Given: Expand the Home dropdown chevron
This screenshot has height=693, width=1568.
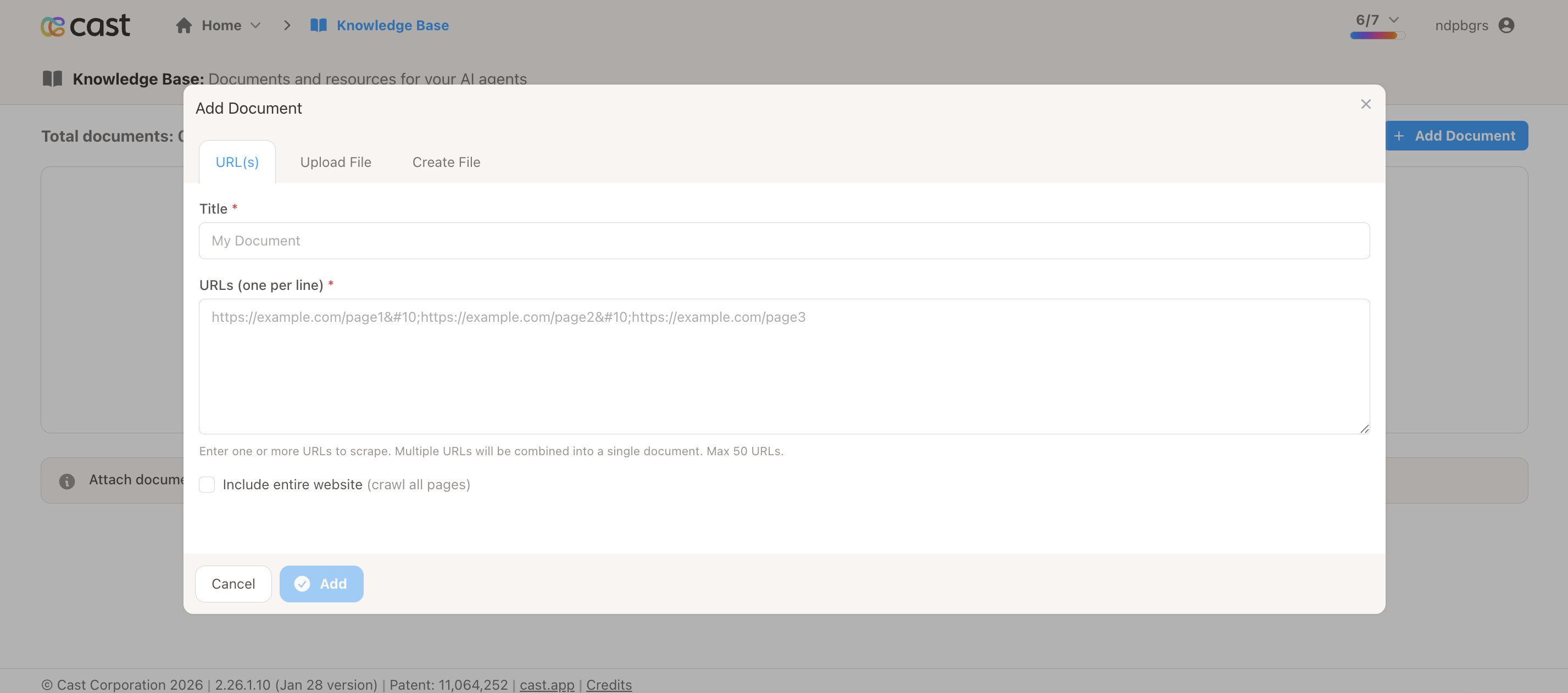Looking at the screenshot, I should pyautogui.click(x=255, y=26).
